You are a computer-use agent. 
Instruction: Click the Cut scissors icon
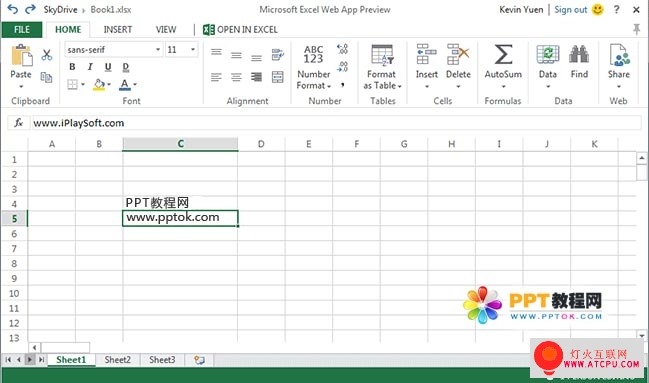(x=46, y=55)
